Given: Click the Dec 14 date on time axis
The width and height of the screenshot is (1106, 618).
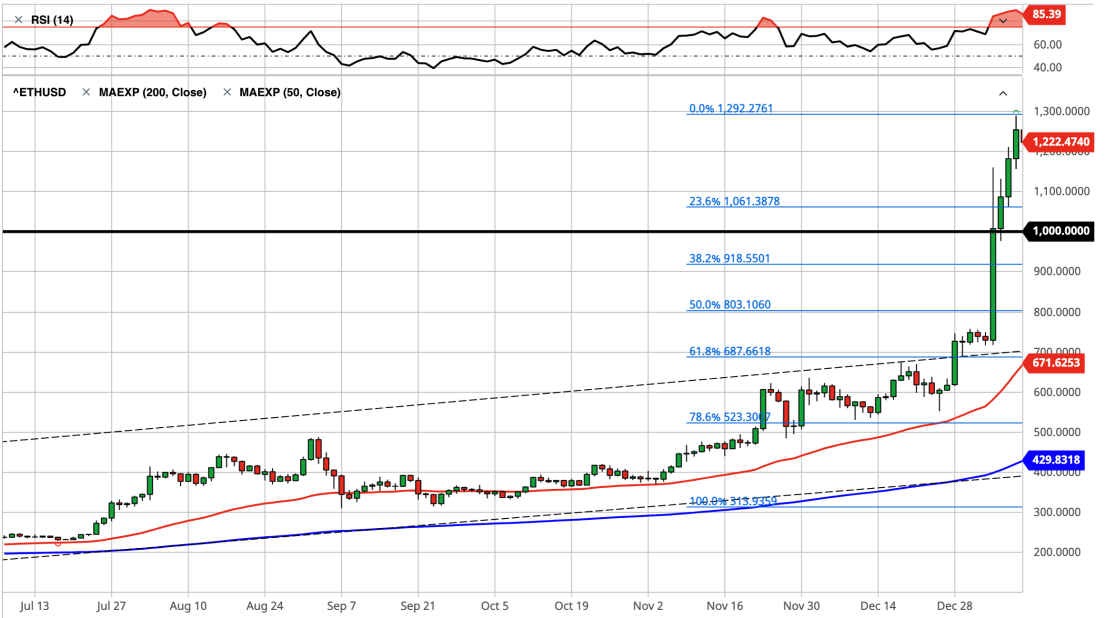Looking at the screenshot, I should [x=878, y=606].
